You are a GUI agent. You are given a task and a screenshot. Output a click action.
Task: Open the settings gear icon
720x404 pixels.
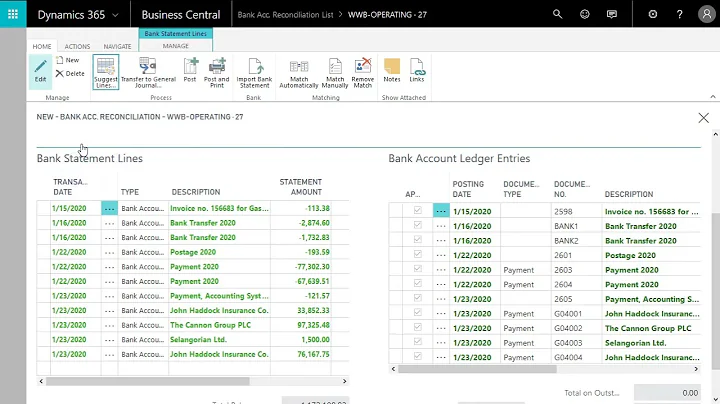652,14
